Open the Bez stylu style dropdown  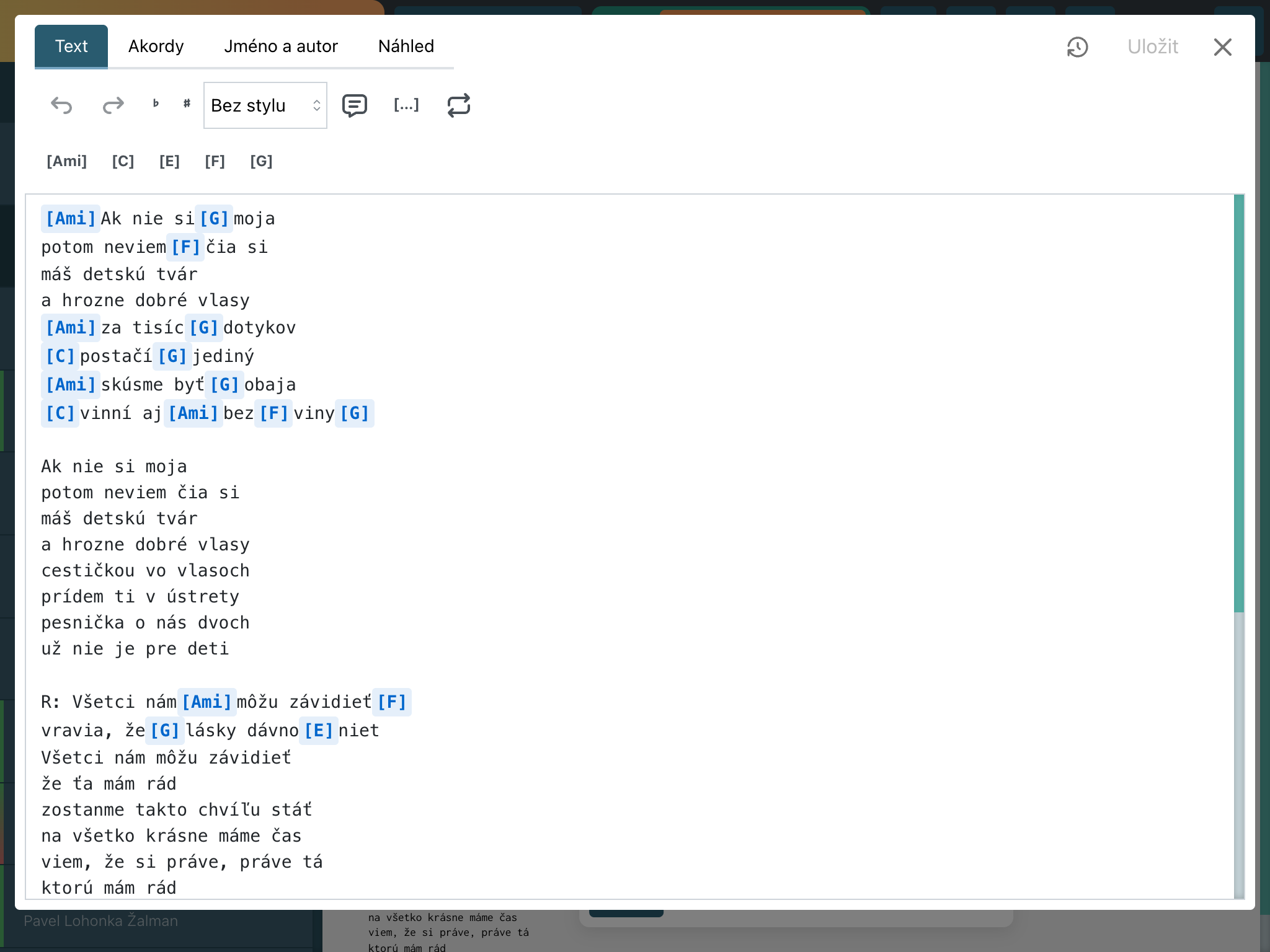[x=265, y=105]
